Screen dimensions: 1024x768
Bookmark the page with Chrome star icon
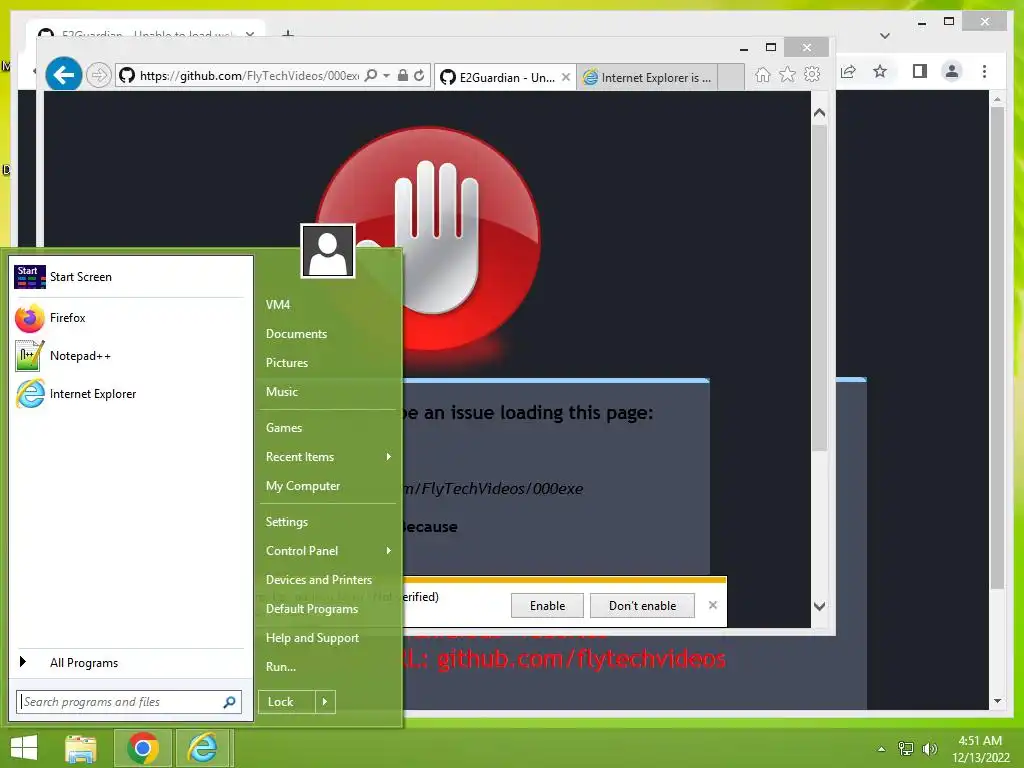880,71
